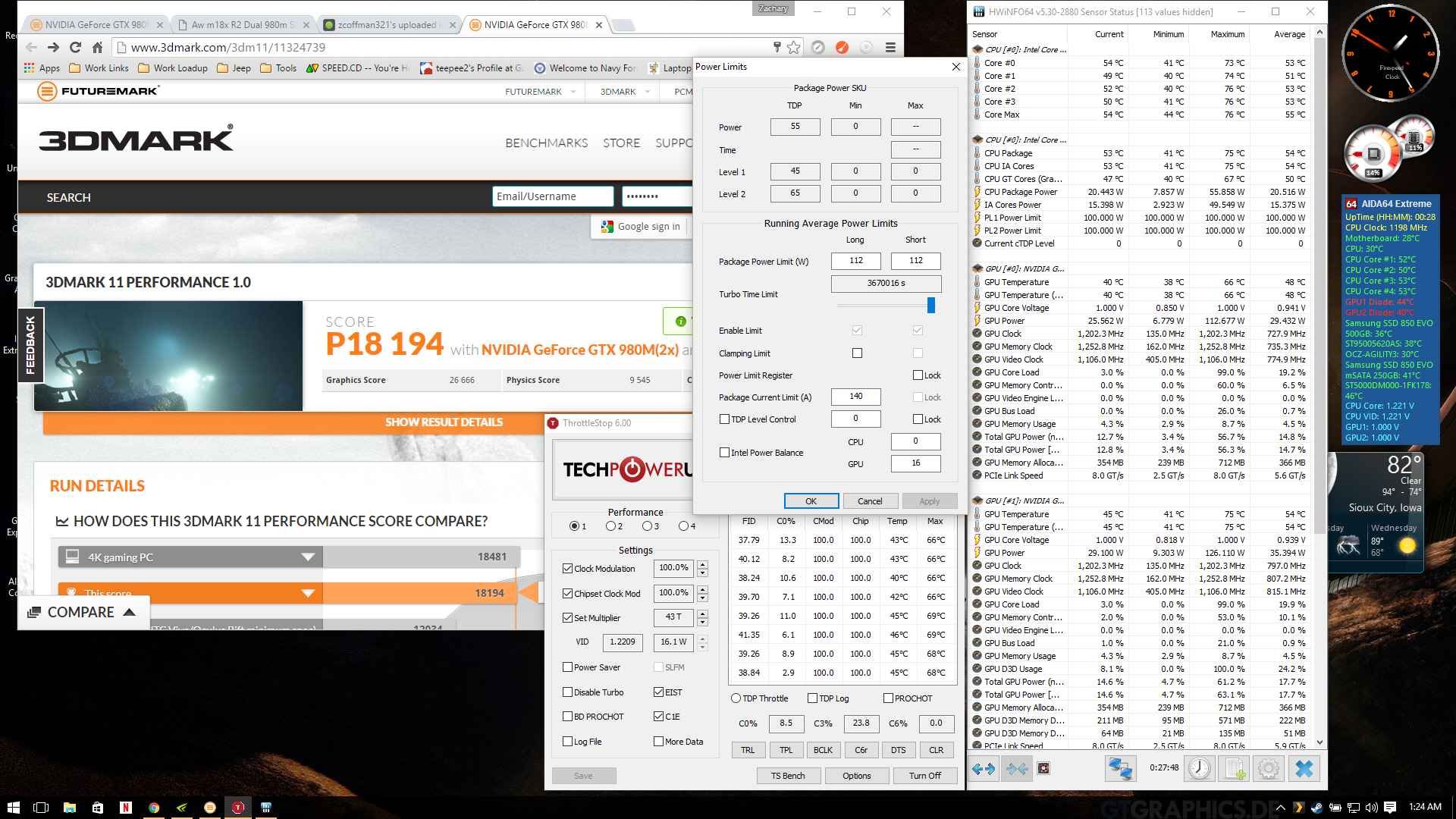Toggle Clamping Limit Long checkbox
The height and width of the screenshot is (819, 1456).
(x=857, y=353)
